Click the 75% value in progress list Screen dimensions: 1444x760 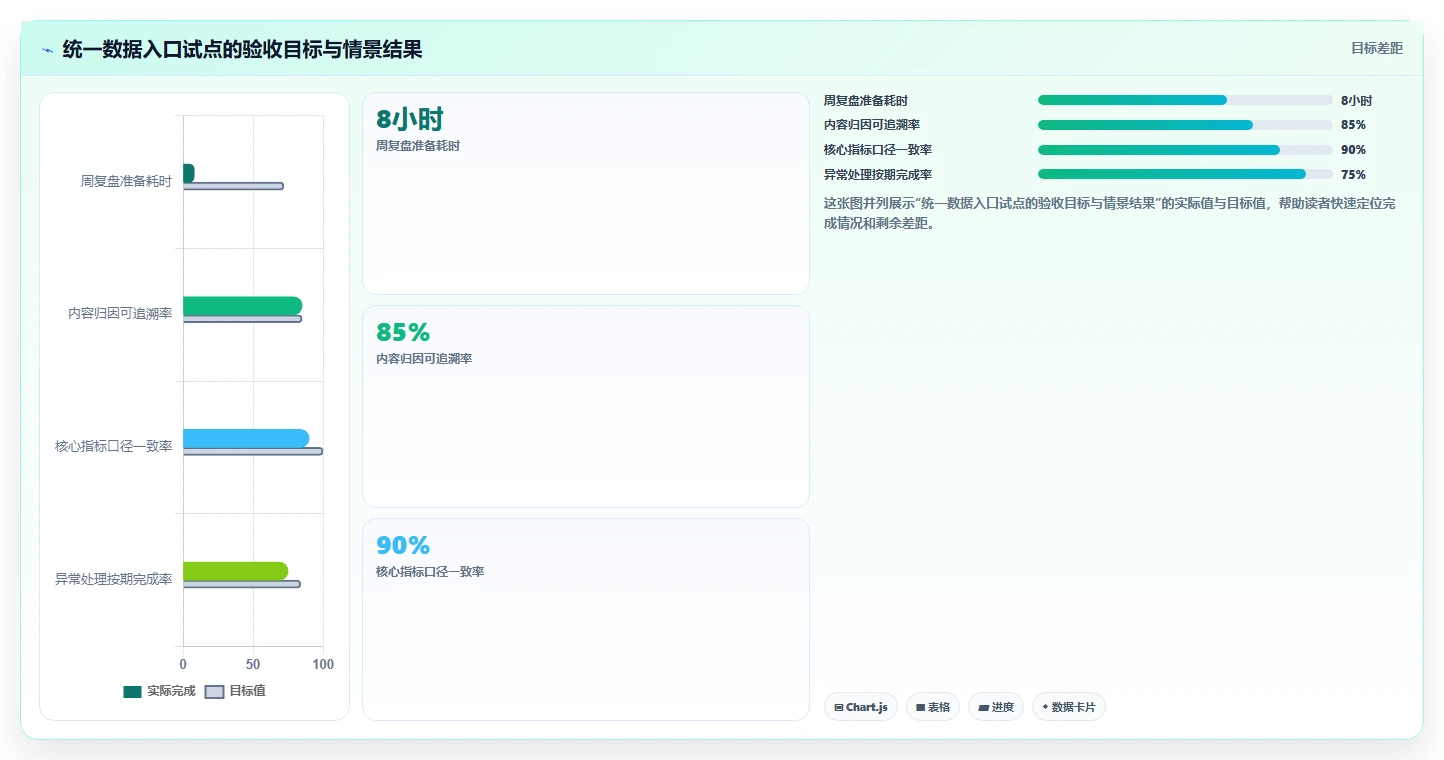(x=1353, y=175)
